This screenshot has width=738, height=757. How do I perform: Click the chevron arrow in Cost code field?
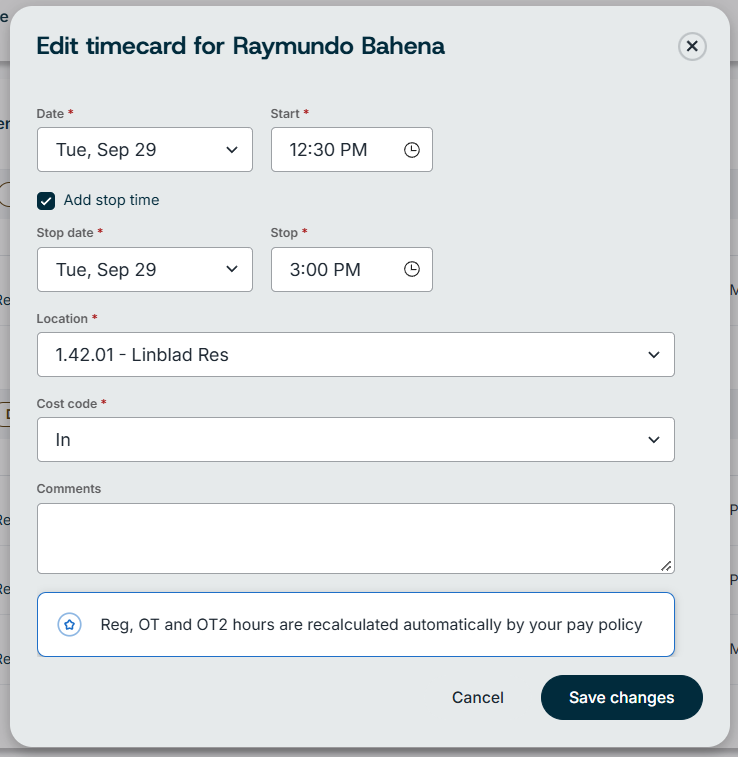(654, 440)
